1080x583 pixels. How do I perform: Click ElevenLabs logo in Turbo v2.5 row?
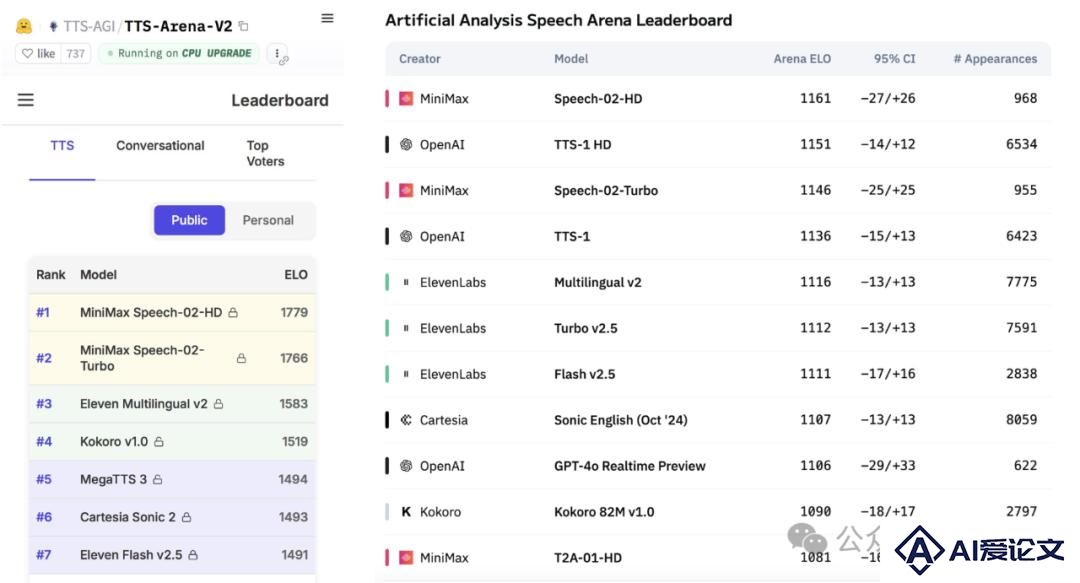coord(406,328)
